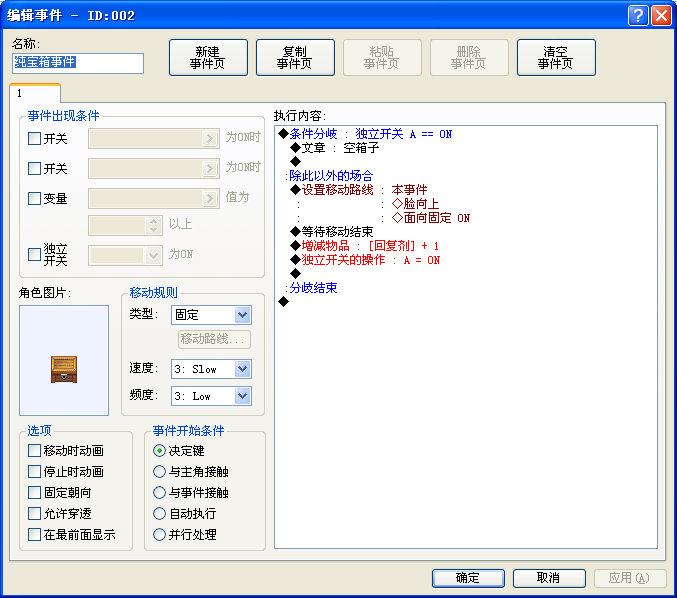Screen dimensions: 677x598
Task: Select the 等待移动结束 command
Action: [332, 232]
